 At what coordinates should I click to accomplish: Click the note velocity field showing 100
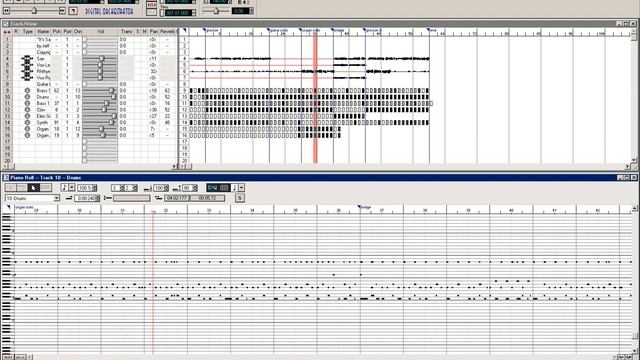click(x=160, y=188)
